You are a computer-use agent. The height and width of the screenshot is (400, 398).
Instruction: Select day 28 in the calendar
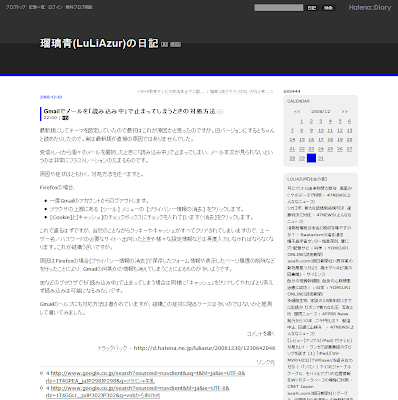(292, 158)
